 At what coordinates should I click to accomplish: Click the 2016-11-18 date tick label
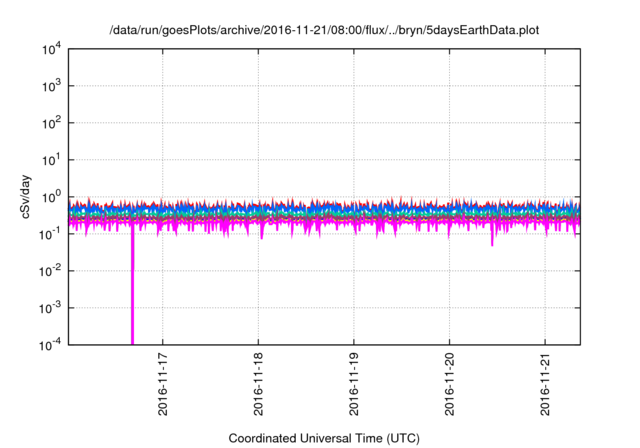[258, 384]
